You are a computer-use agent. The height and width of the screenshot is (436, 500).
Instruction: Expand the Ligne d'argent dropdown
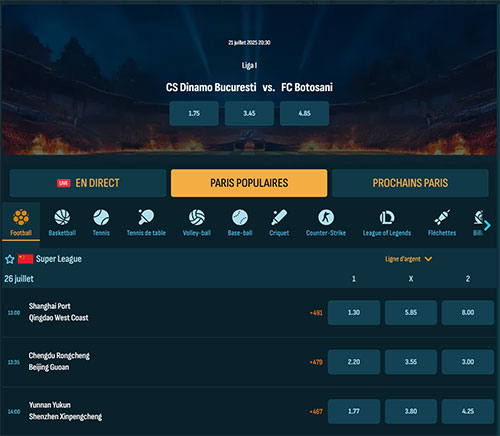coord(408,259)
